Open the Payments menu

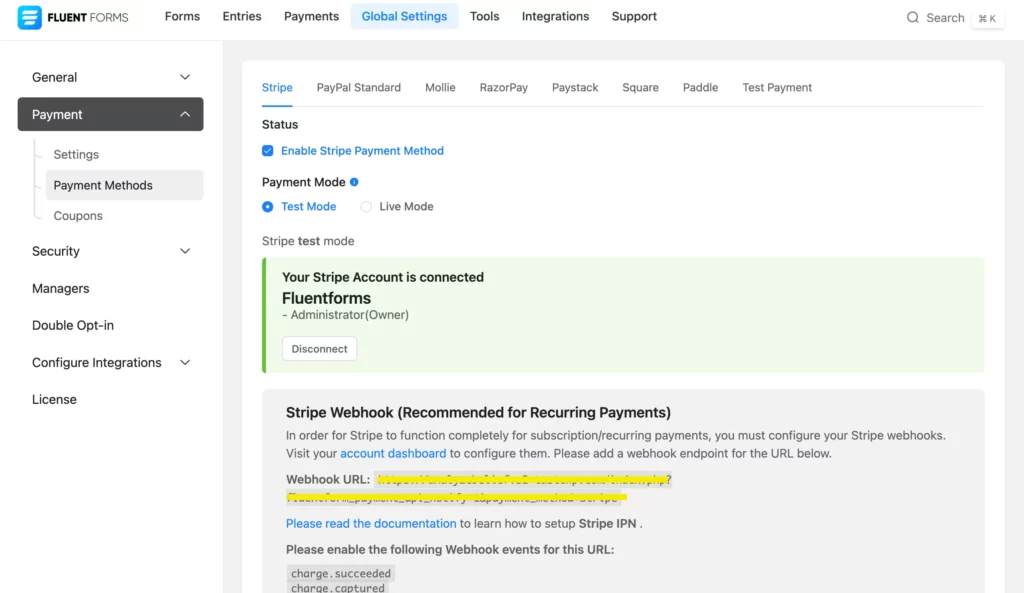coord(312,16)
